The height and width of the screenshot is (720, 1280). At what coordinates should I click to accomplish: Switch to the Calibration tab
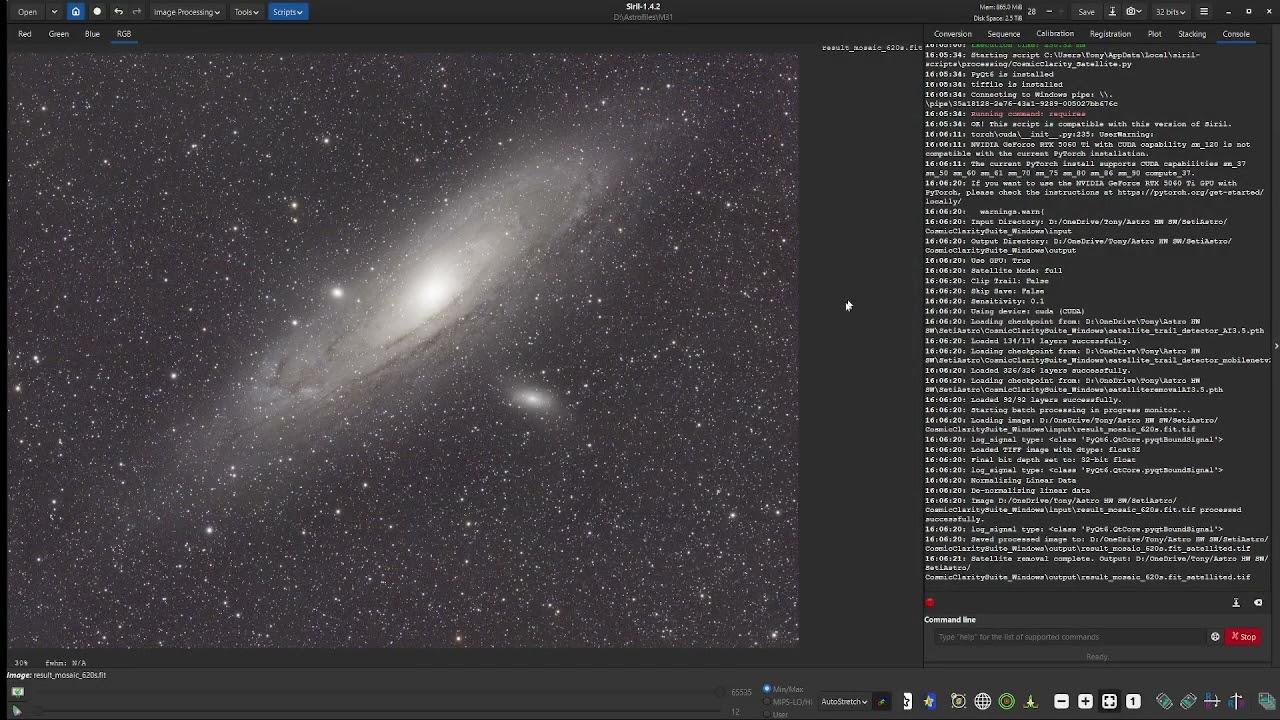click(1055, 34)
